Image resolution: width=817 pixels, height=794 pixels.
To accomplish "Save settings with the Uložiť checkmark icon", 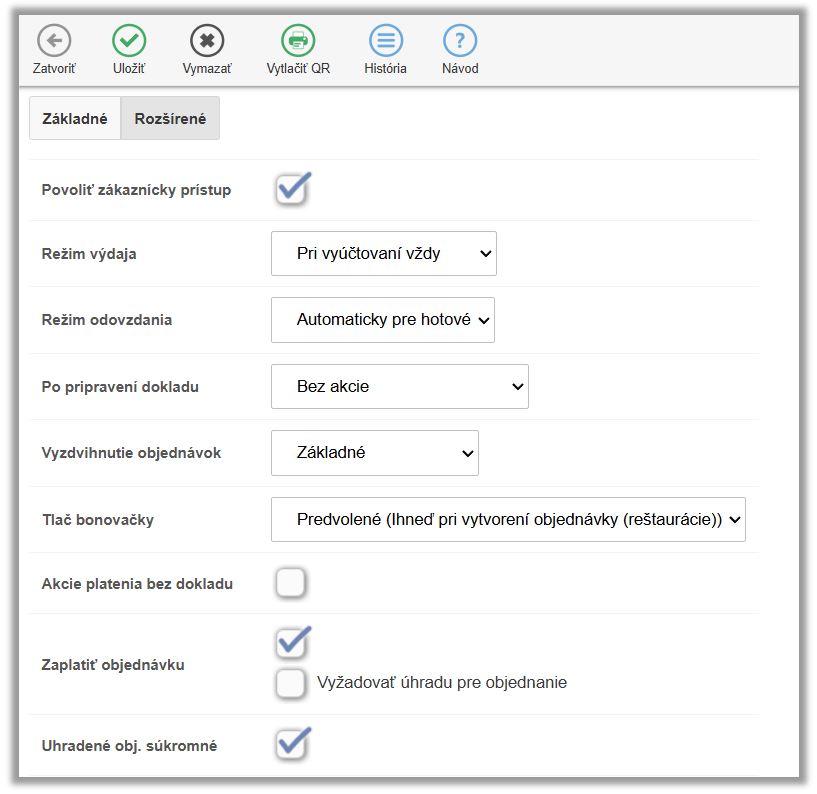I will 129,41.
